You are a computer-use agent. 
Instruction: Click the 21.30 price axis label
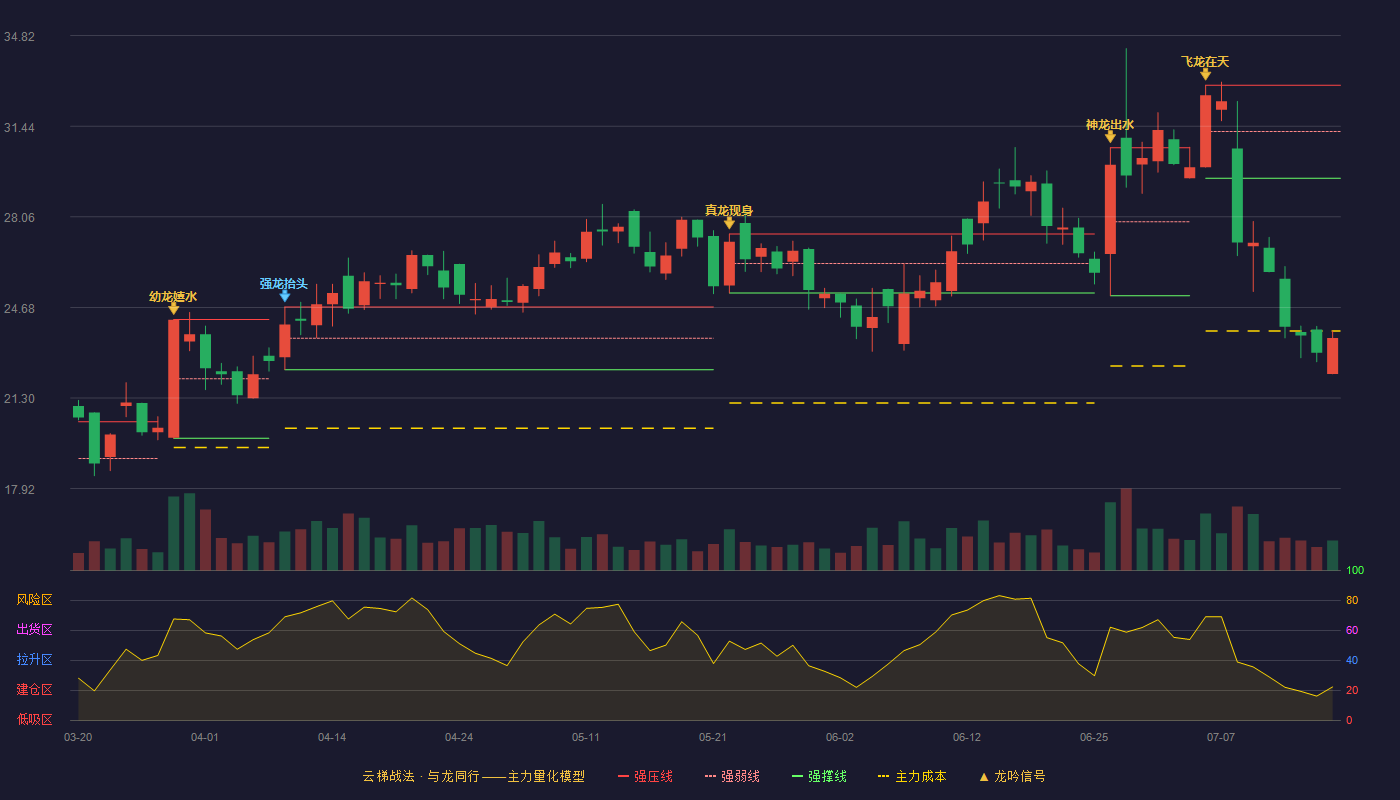(19, 399)
